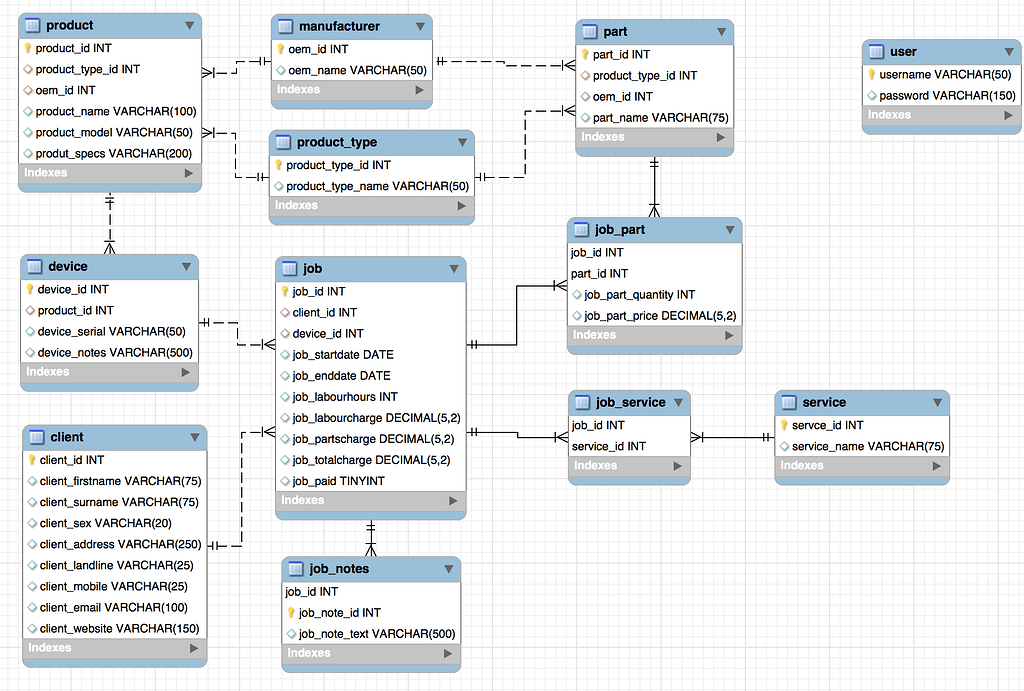Select the password VARCHAR(150) column
Image resolution: width=1024 pixels, height=691 pixels.
point(946,96)
